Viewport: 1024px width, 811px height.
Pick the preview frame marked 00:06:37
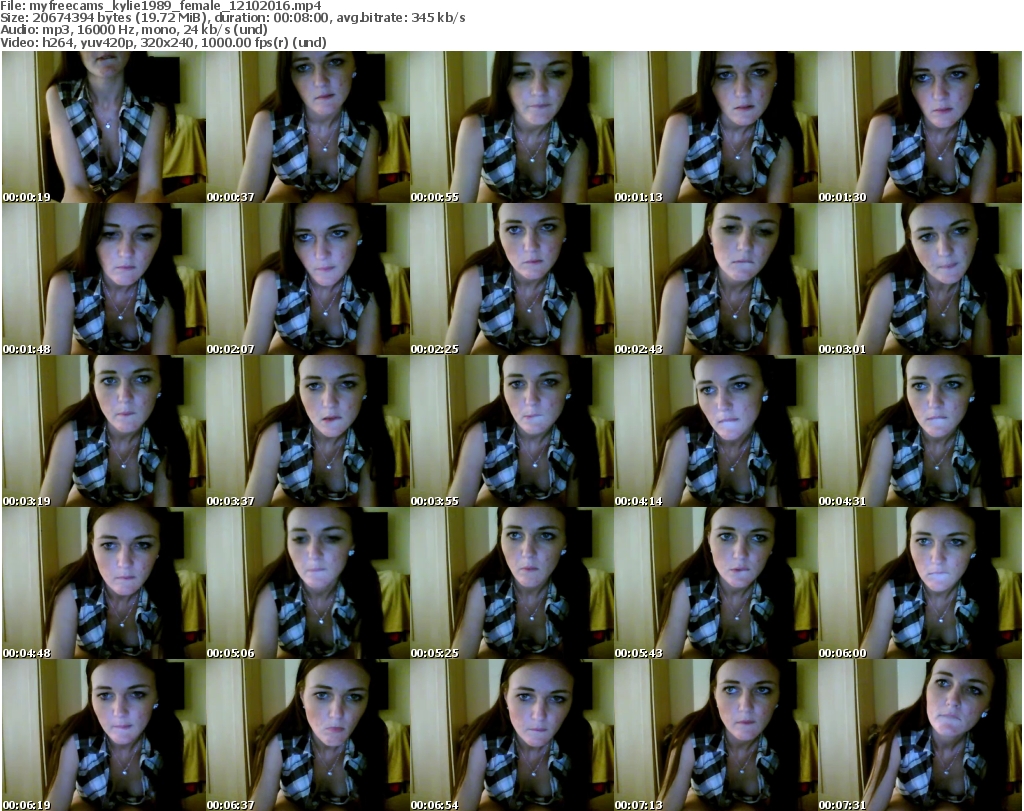(x=308, y=735)
